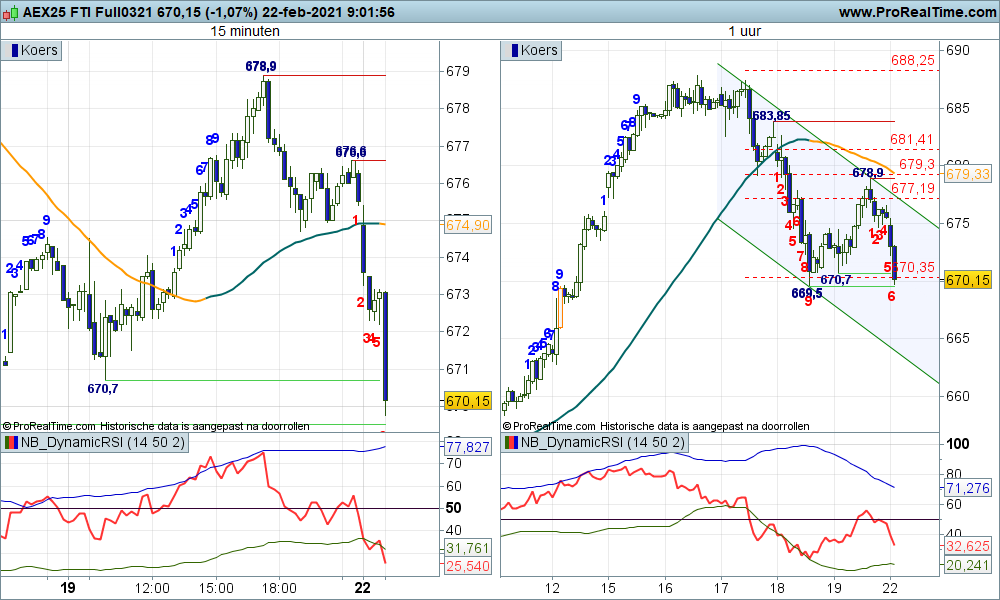The height and width of the screenshot is (600, 1000).
Task: Click the candlestick icon in the title bar
Action: coord(11,12)
